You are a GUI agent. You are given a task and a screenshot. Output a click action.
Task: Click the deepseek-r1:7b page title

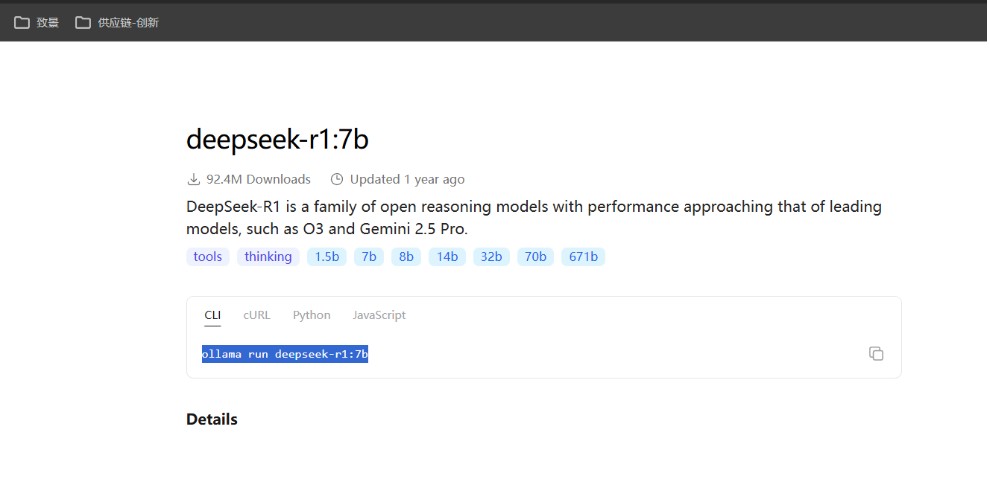(278, 140)
